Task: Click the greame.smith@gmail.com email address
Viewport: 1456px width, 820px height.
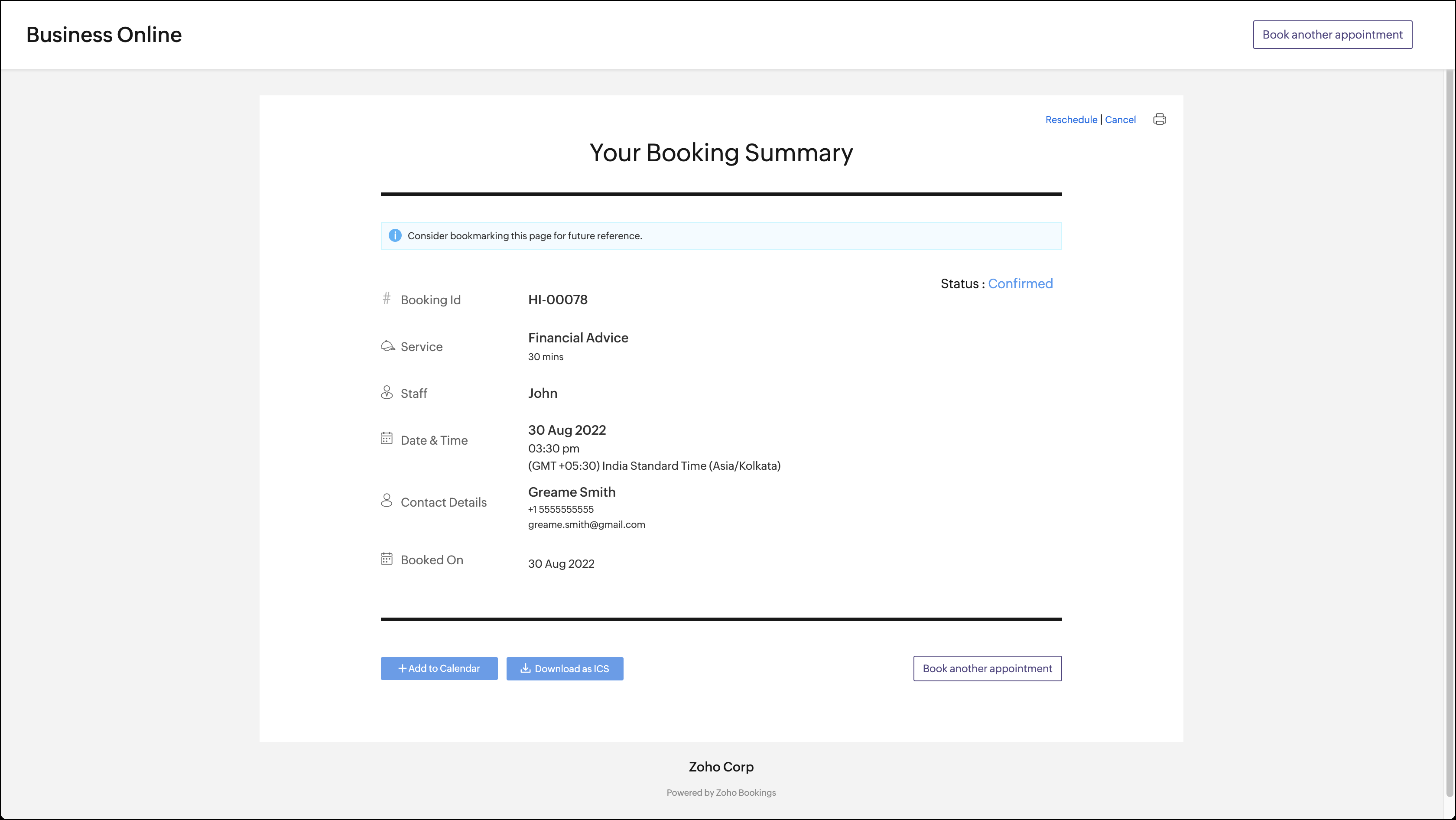Action: pyautogui.click(x=586, y=524)
